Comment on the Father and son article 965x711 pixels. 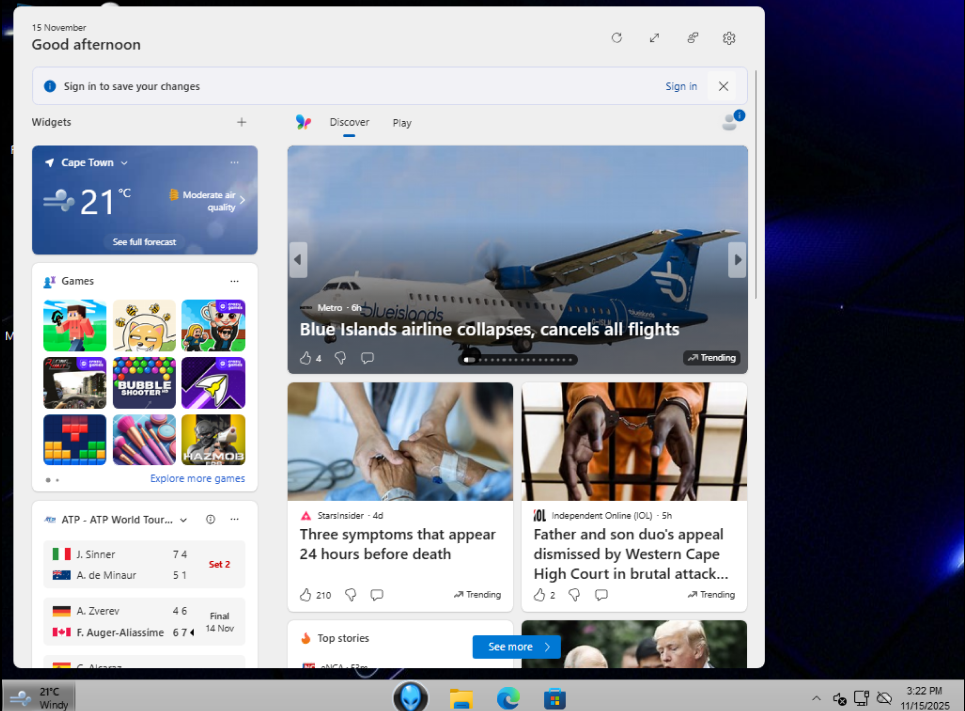(x=601, y=595)
